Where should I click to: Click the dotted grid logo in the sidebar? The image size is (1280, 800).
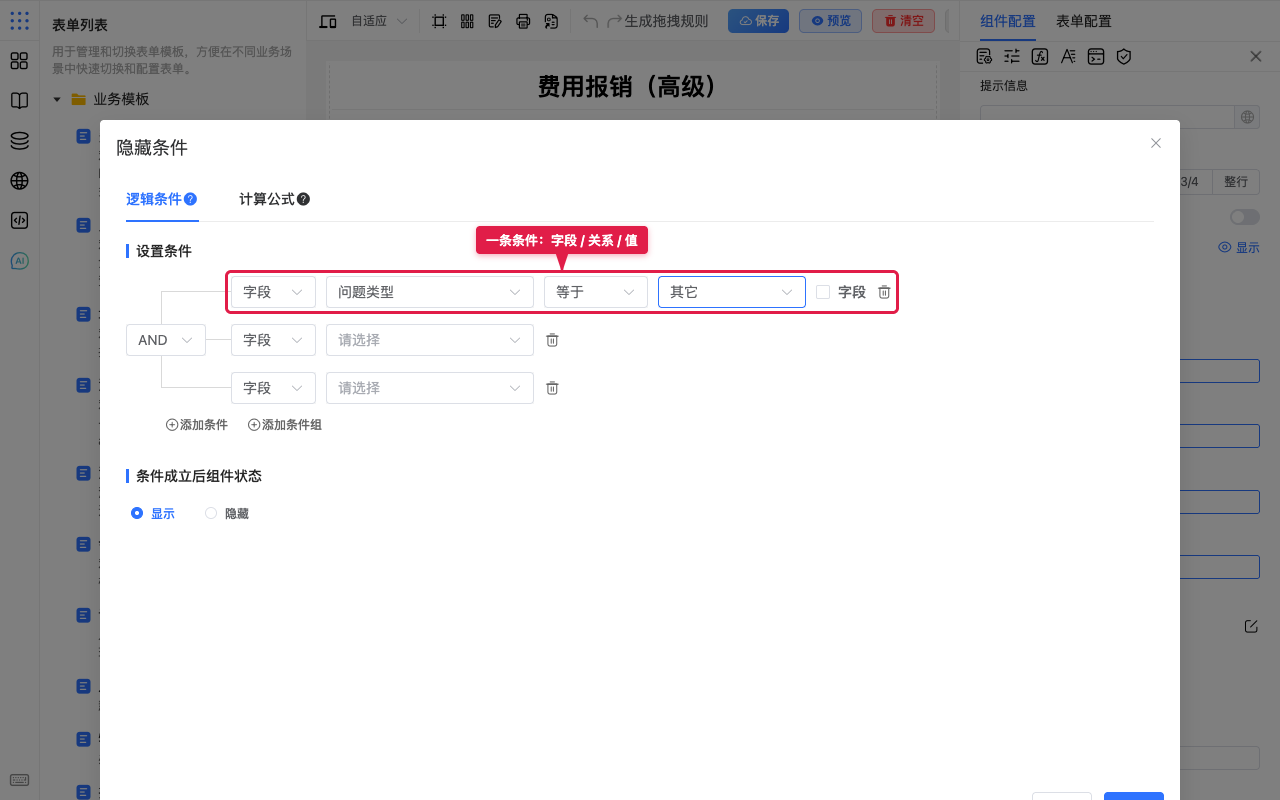click(x=19, y=20)
